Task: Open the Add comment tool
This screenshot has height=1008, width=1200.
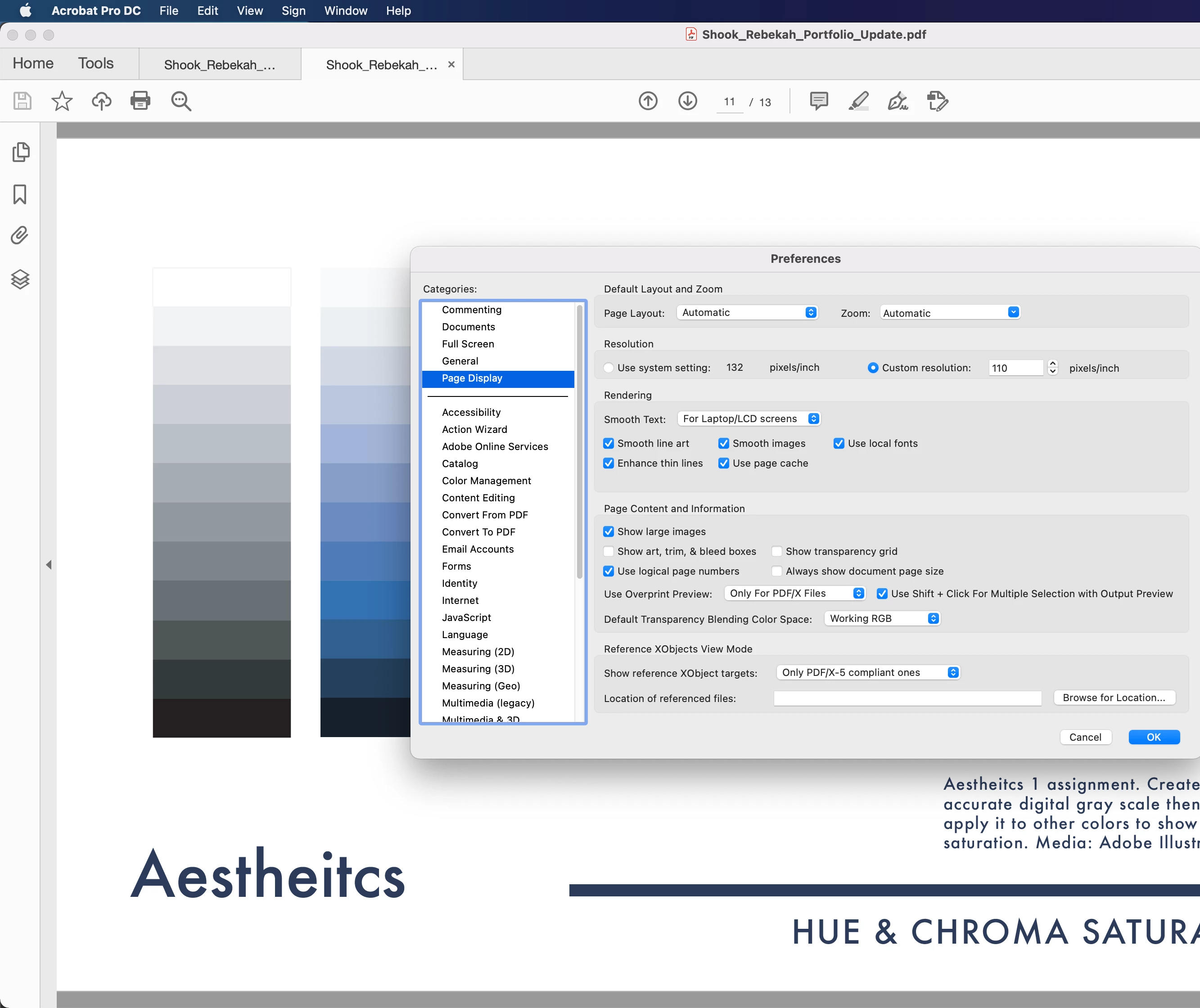Action: [x=818, y=101]
